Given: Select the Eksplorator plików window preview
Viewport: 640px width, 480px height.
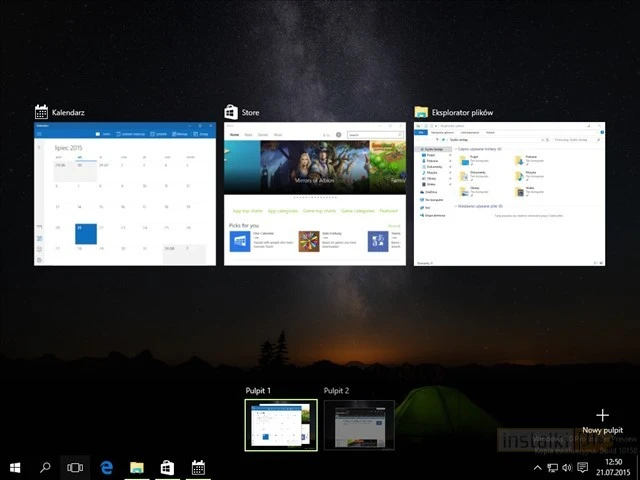Looking at the screenshot, I should click(510, 194).
